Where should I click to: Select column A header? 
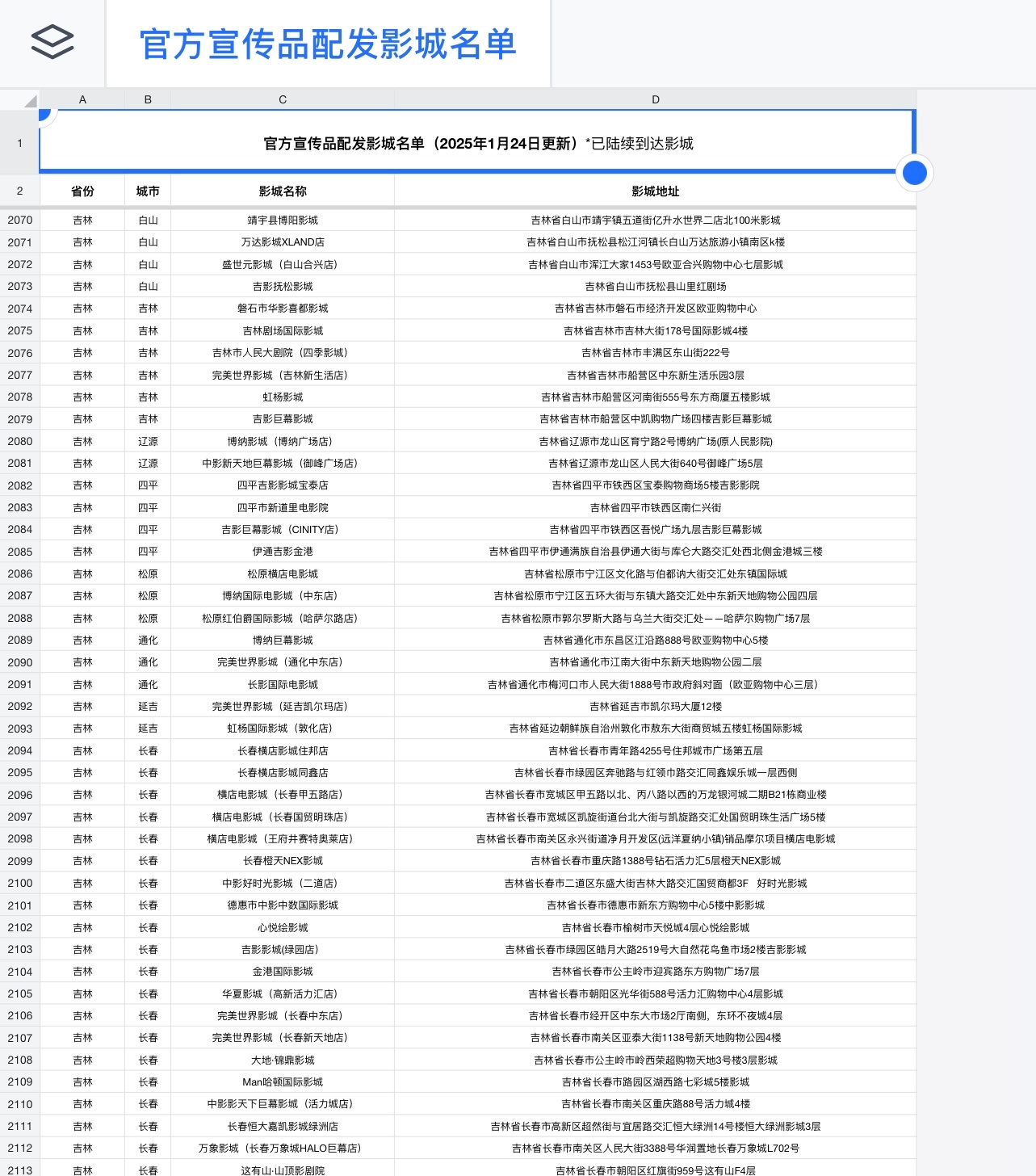[82, 99]
